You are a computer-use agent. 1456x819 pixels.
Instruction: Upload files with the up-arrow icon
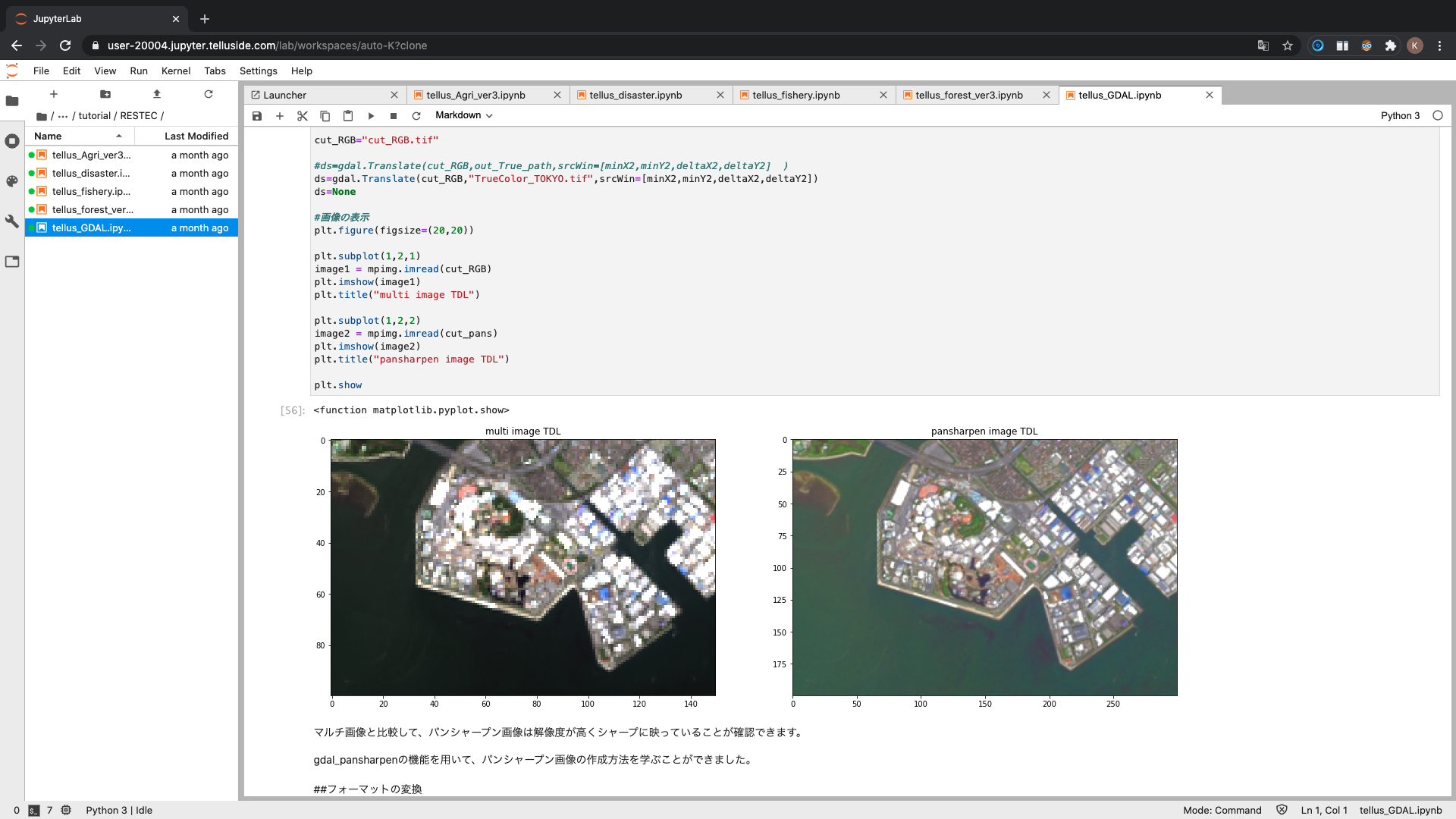pyautogui.click(x=157, y=94)
